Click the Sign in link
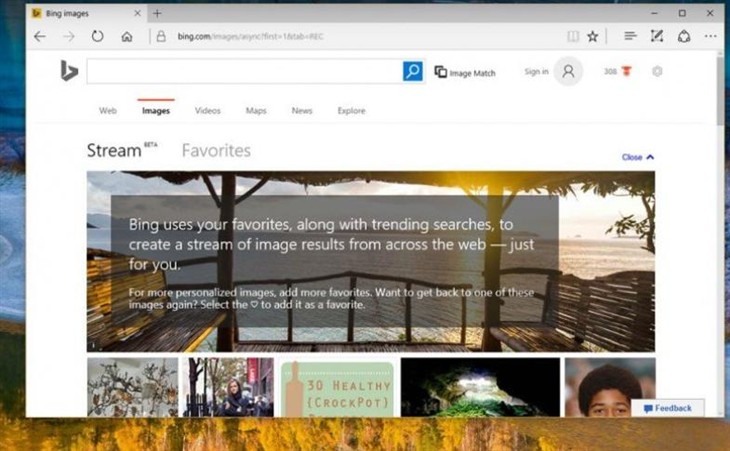Screen dimensions: 730x451 pos(536,72)
